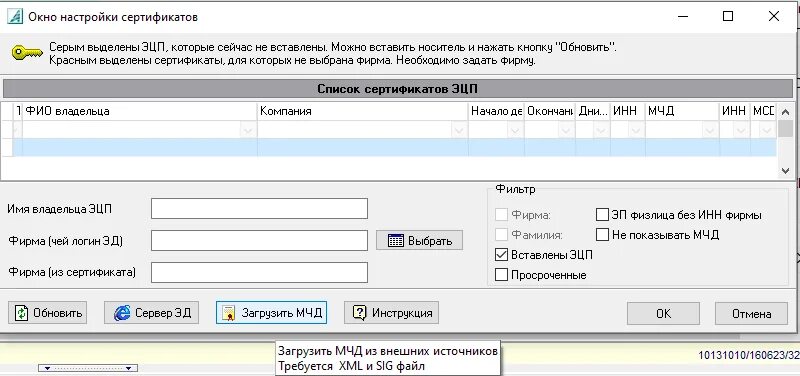The height and width of the screenshot is (376, 800).
Task: Open the Начало действия filter dropdown
Action: [x=515, y=131]
